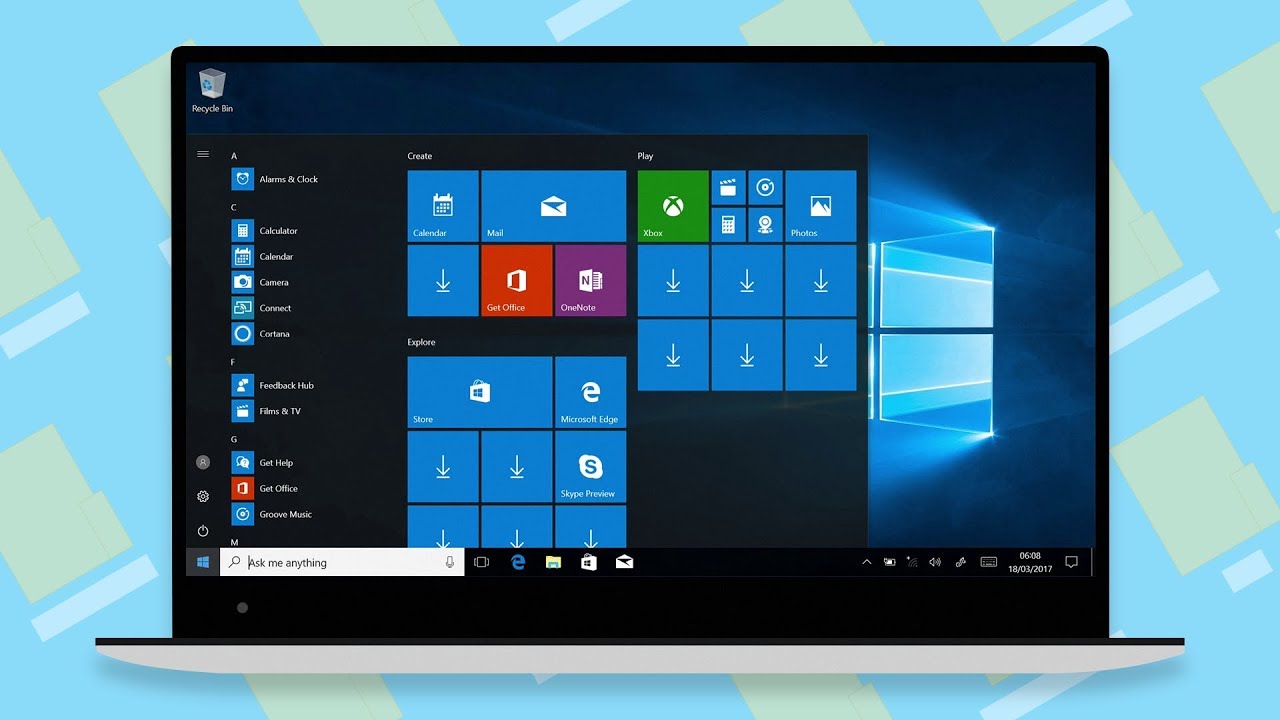Open user account options in Start rail
The height and width of the screenshot is (720, 1280).
pos(203,463)
